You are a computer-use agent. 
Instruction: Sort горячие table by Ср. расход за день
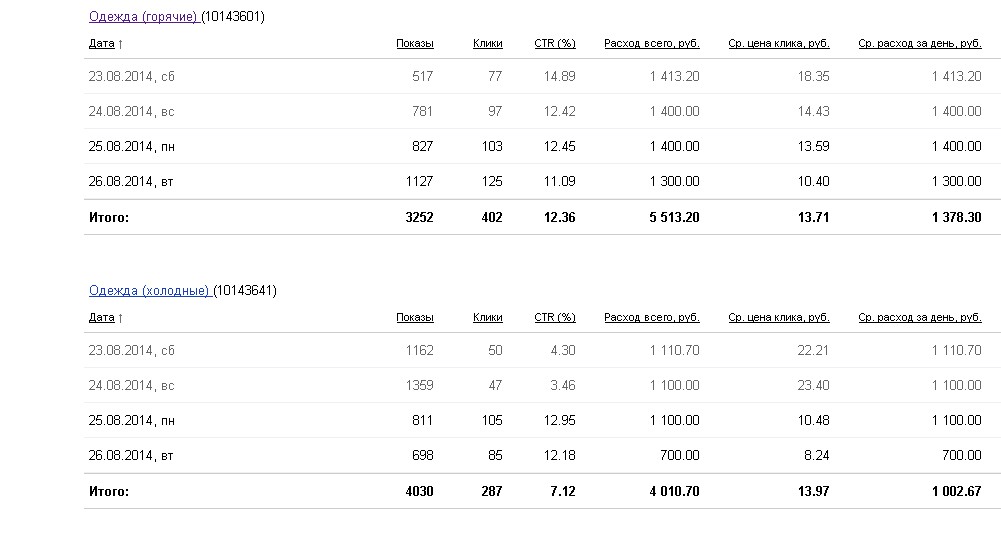[x=919, y=44]
